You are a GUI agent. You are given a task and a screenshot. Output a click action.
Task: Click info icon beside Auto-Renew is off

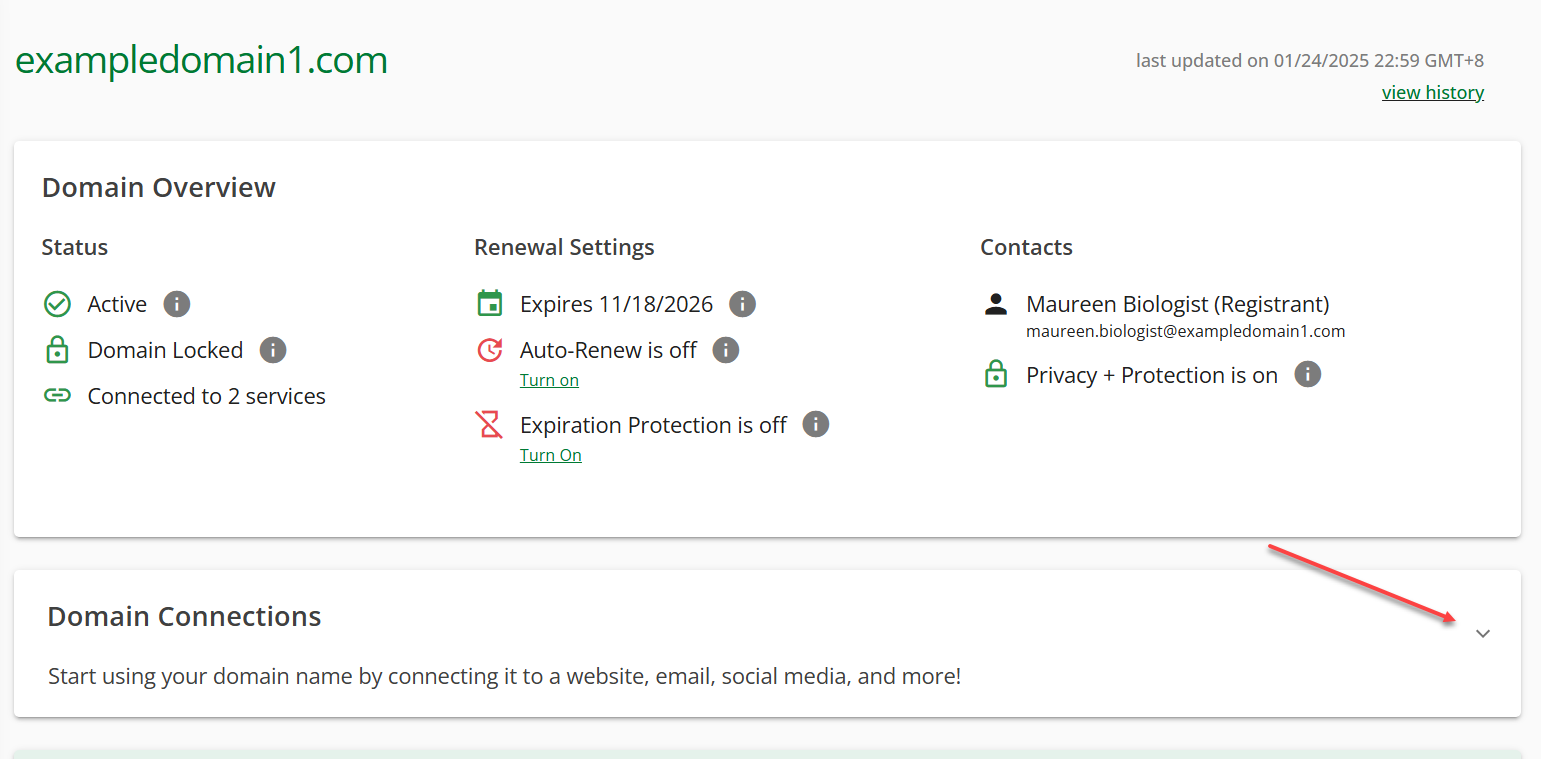726,350
